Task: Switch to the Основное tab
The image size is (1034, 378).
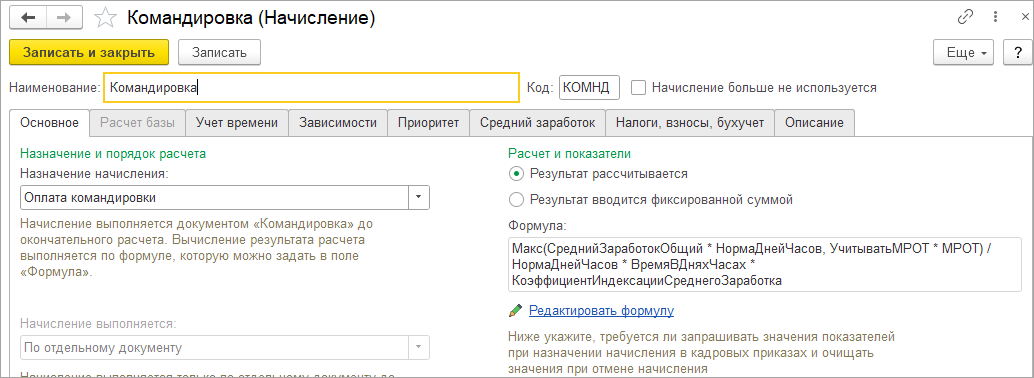Action: tap(50, 123)
